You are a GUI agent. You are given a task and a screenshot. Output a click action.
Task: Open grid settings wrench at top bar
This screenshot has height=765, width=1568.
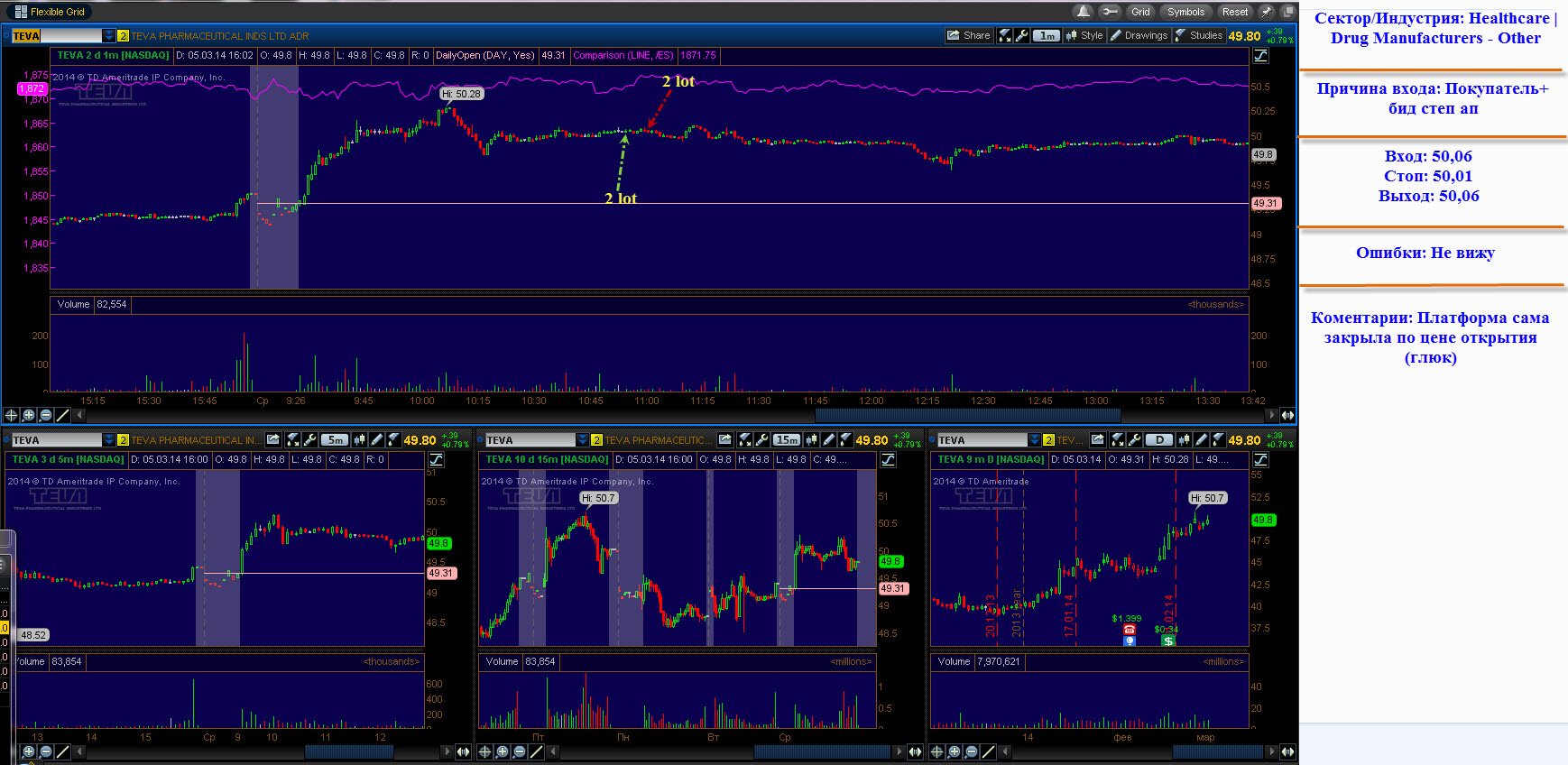coord(1110,12)
